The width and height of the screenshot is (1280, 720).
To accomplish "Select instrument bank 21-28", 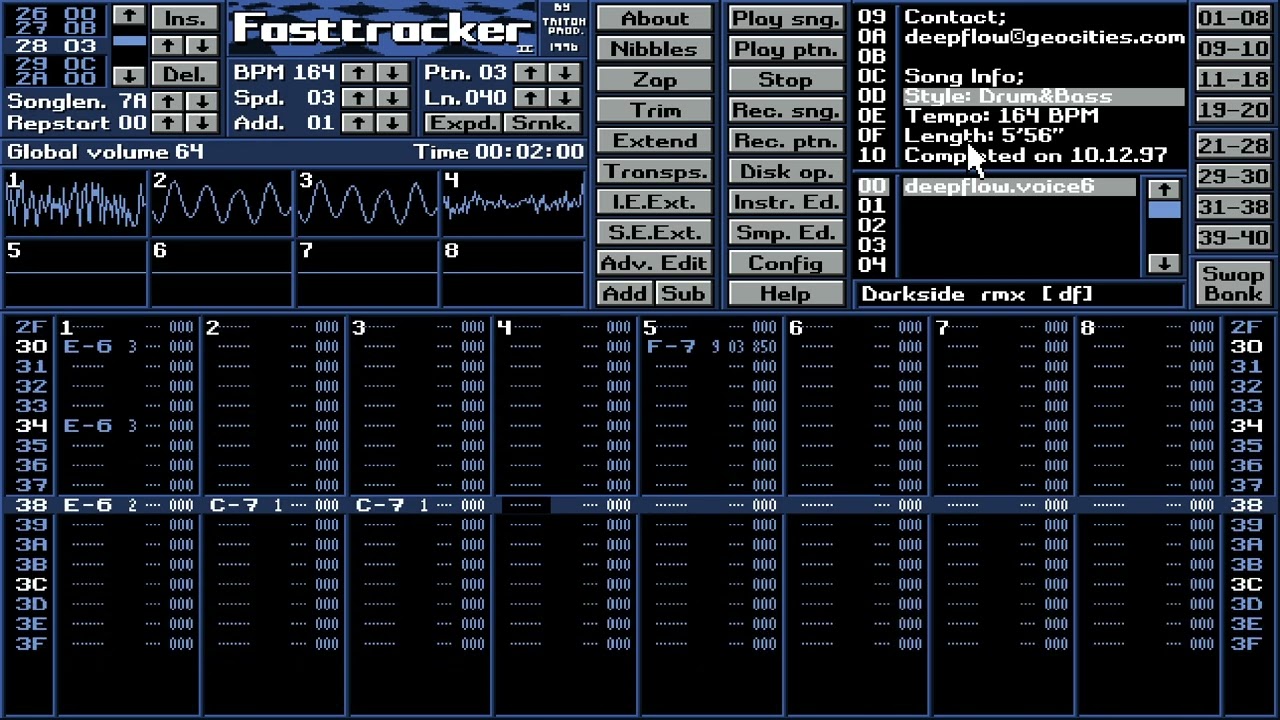I will click(1232, 146).
